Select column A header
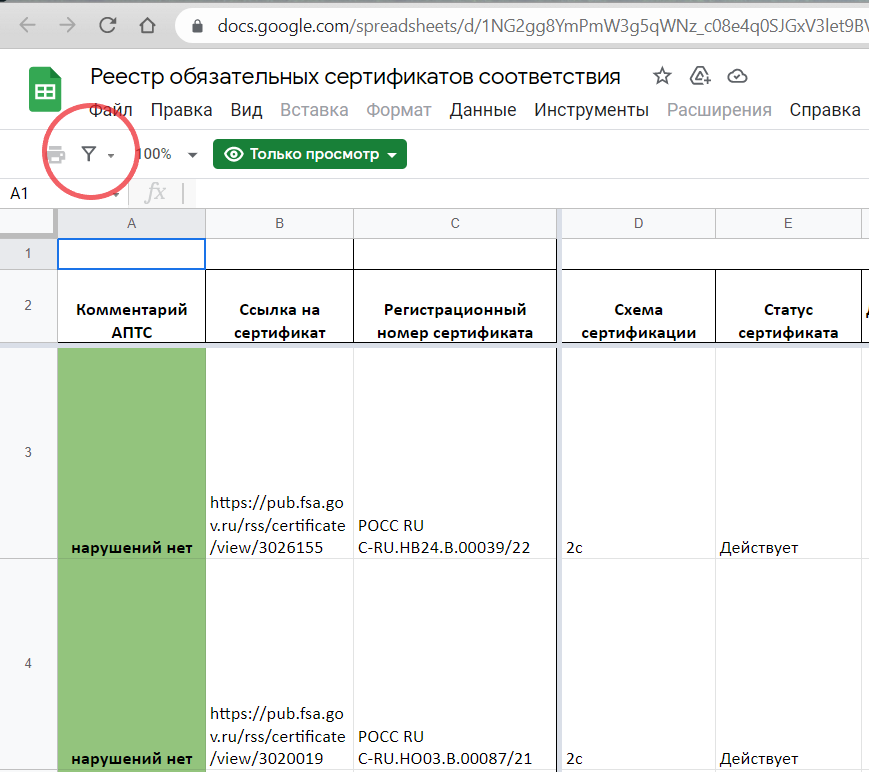This screenshot has height=772, width=869. 131,223
